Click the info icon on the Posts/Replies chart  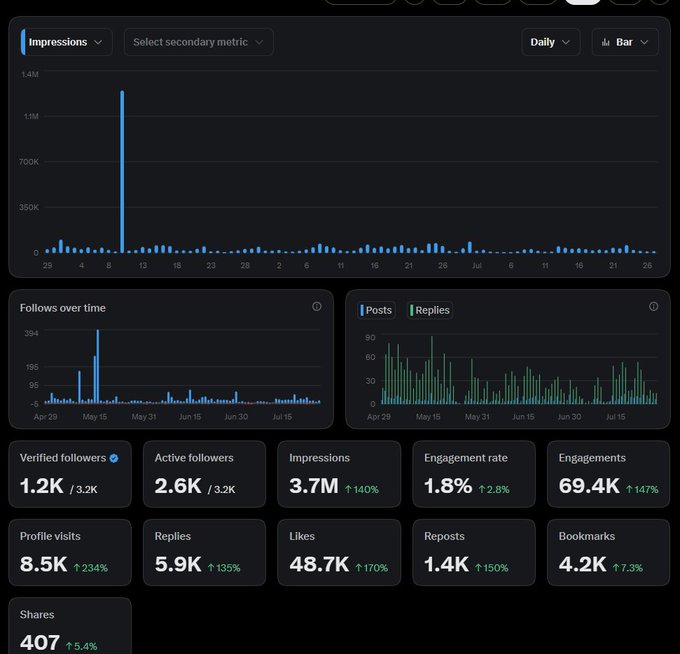(654, 307)
